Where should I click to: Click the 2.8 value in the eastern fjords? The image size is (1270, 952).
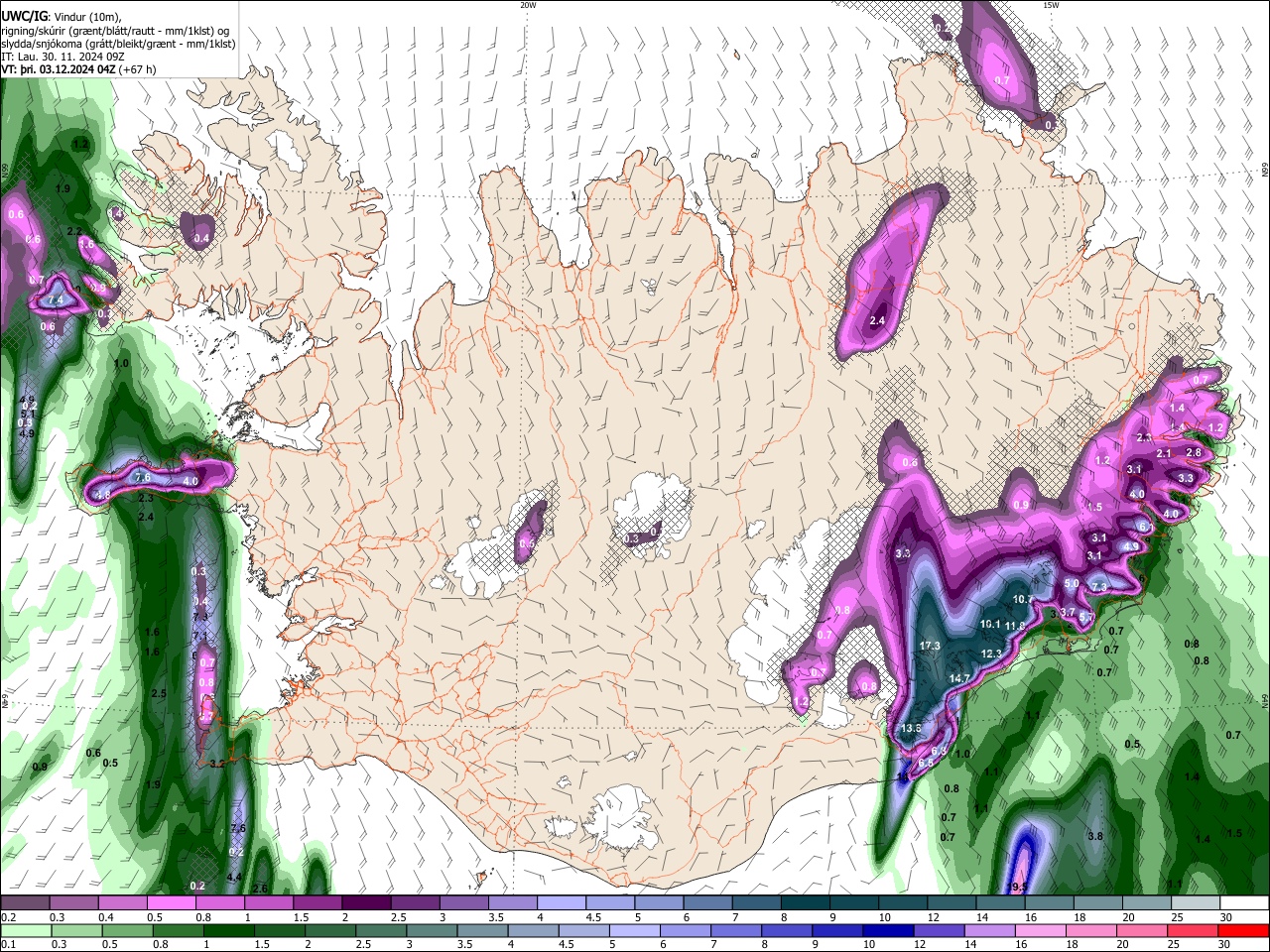[1194, 452]
